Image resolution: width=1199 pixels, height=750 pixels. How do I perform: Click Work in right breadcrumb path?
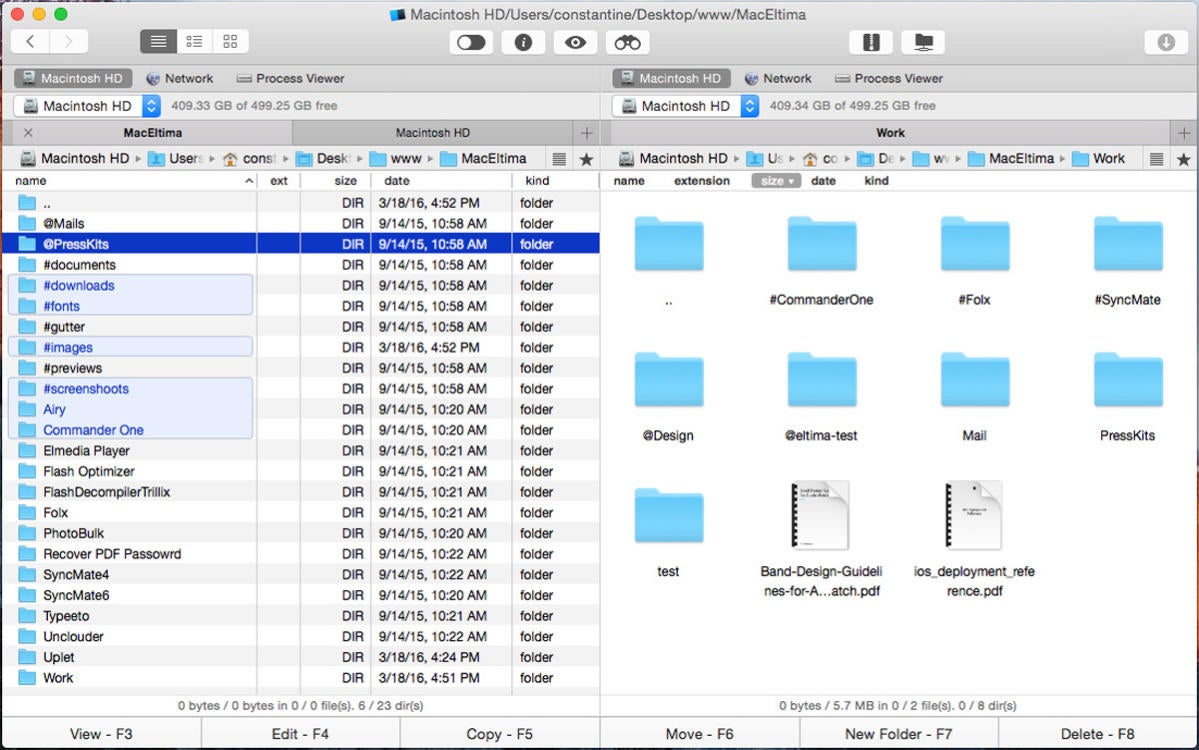tap(1099, 158)
